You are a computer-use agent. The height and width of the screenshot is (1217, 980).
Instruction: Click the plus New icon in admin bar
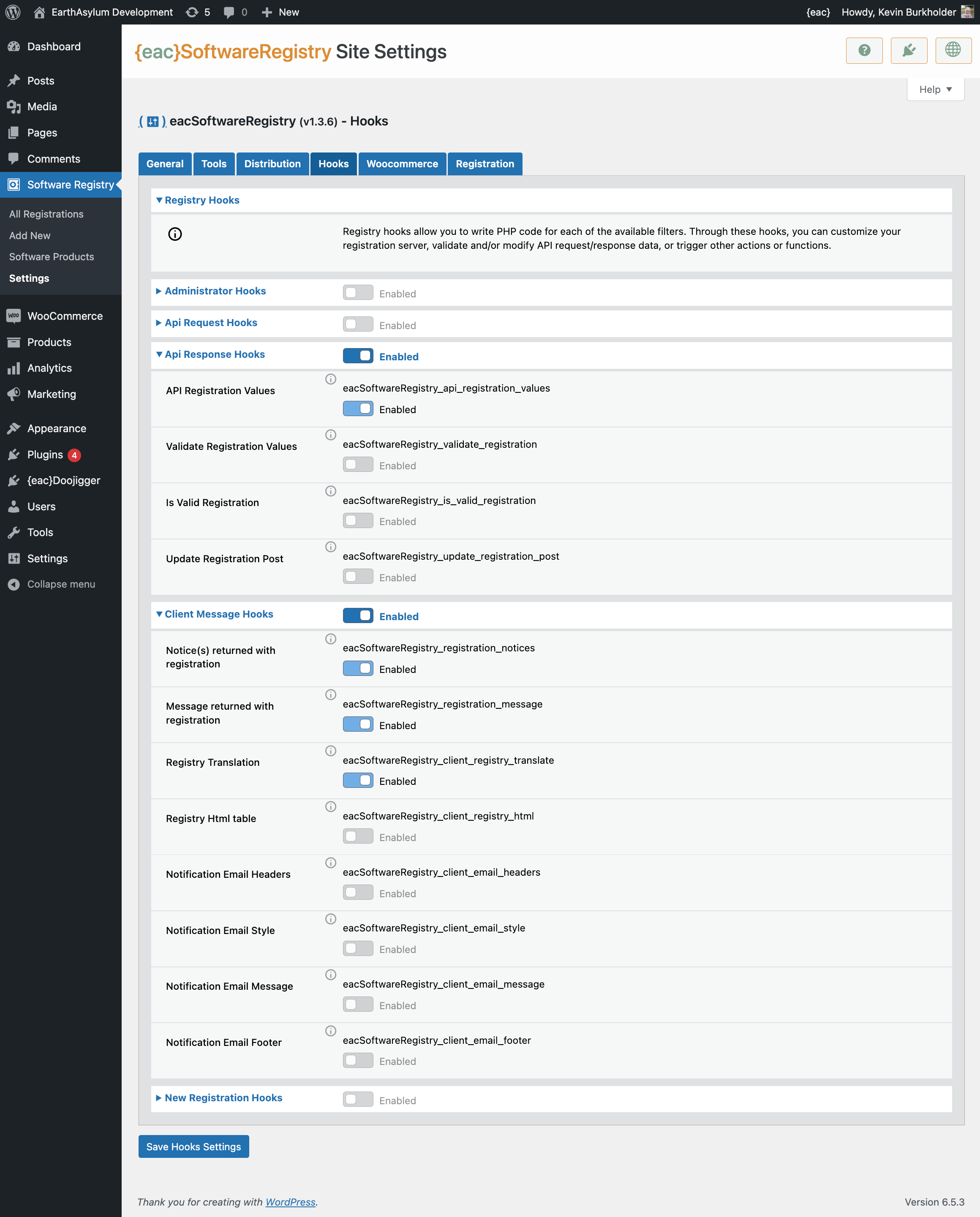pos(267,12)
